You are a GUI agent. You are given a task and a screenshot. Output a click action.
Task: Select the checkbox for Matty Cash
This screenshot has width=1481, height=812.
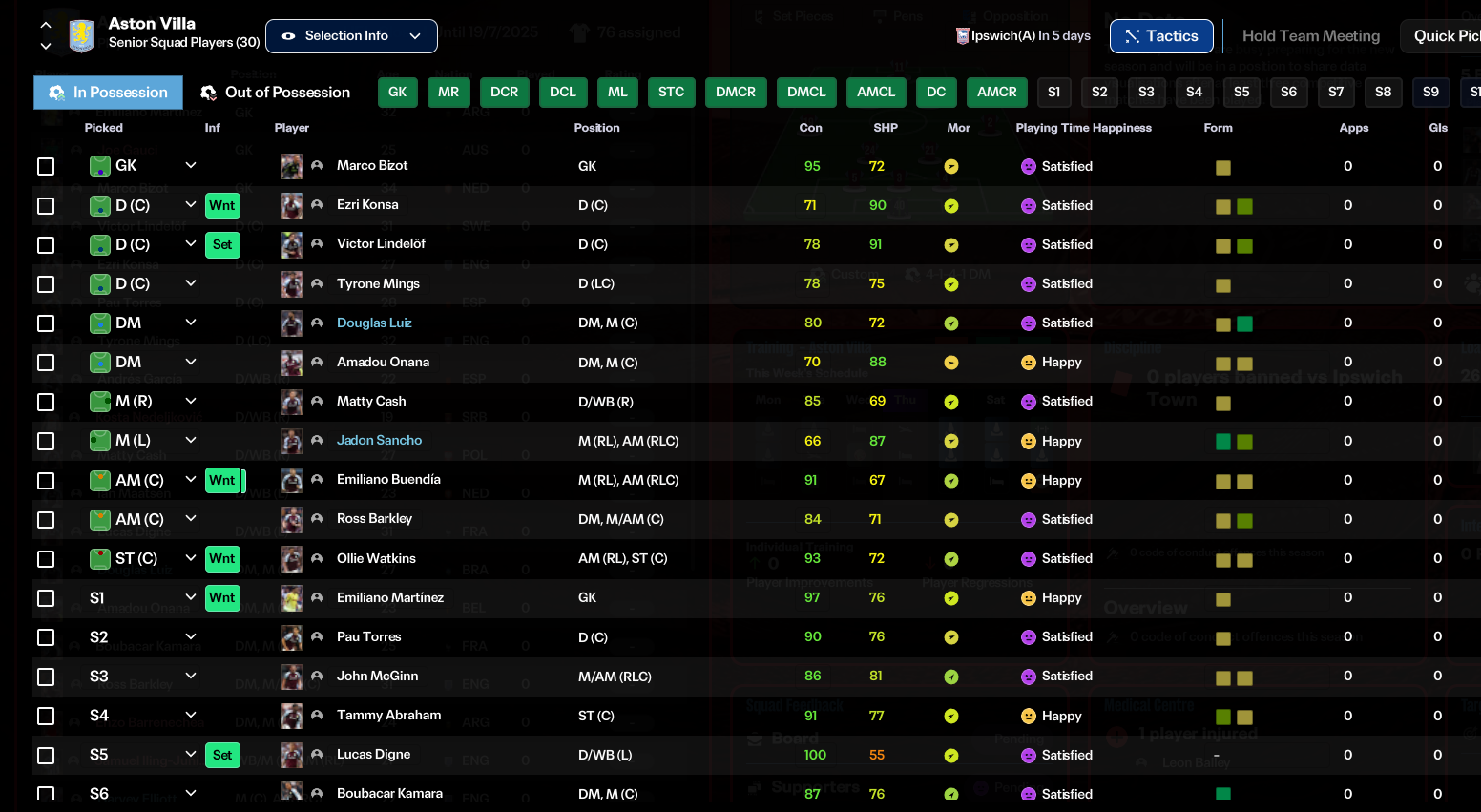[46, 402]
